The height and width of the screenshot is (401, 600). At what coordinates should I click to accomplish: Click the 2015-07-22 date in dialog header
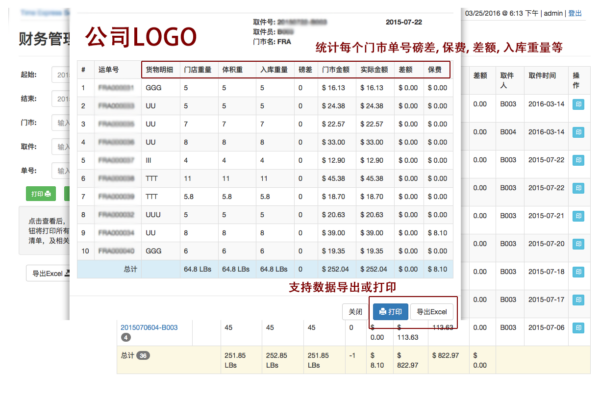pos(404,22)
